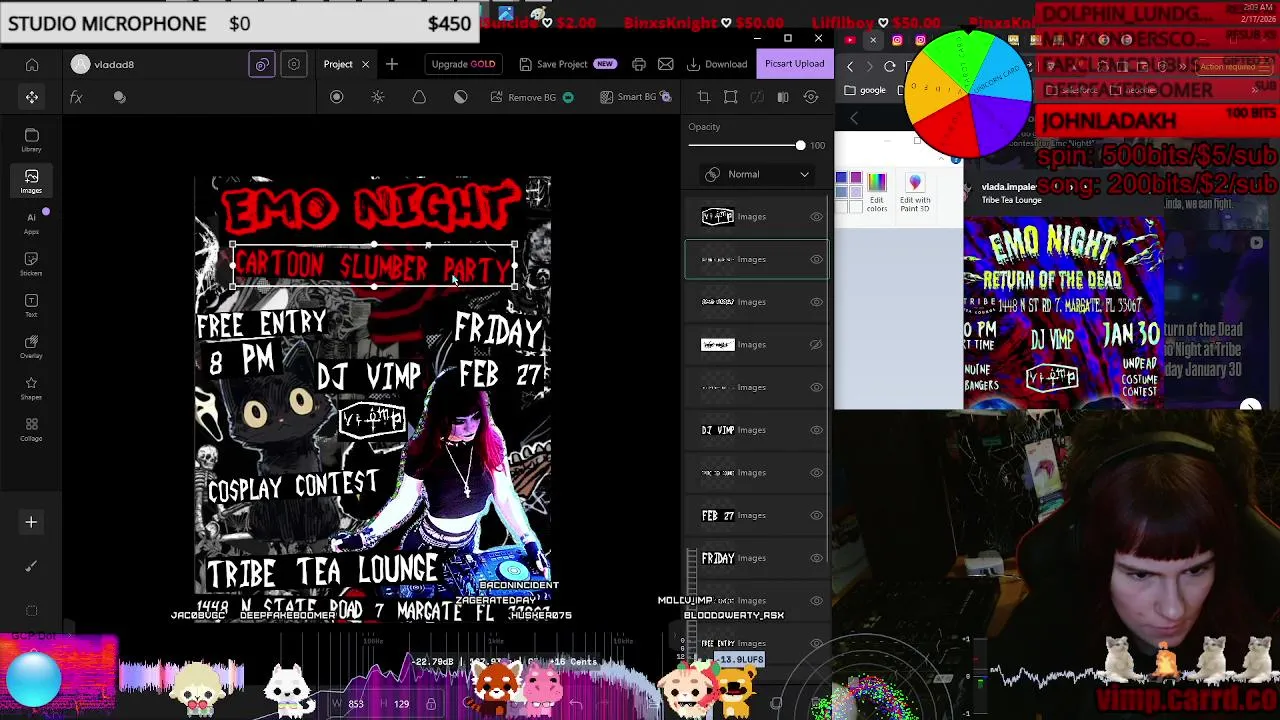Click Edit with Paint 3D in Paint
Viewport: 1280px width, 720px height.
tap(915, 192)
